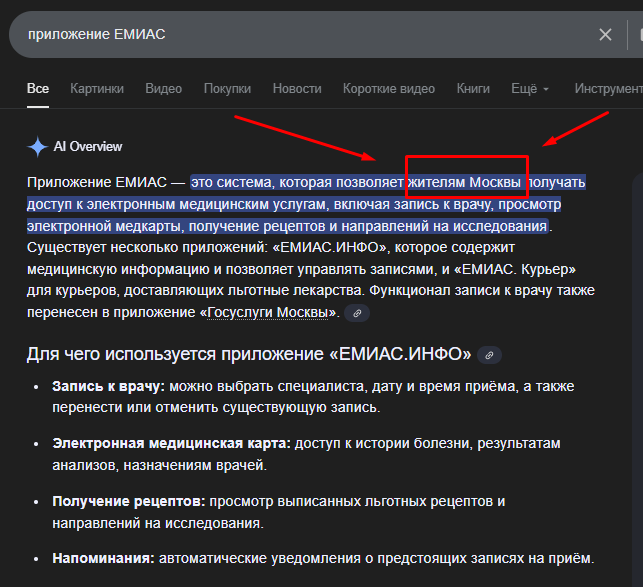Expand the «Ещё» dropdown menu
The image size is (643, 587).
[530, 89]
